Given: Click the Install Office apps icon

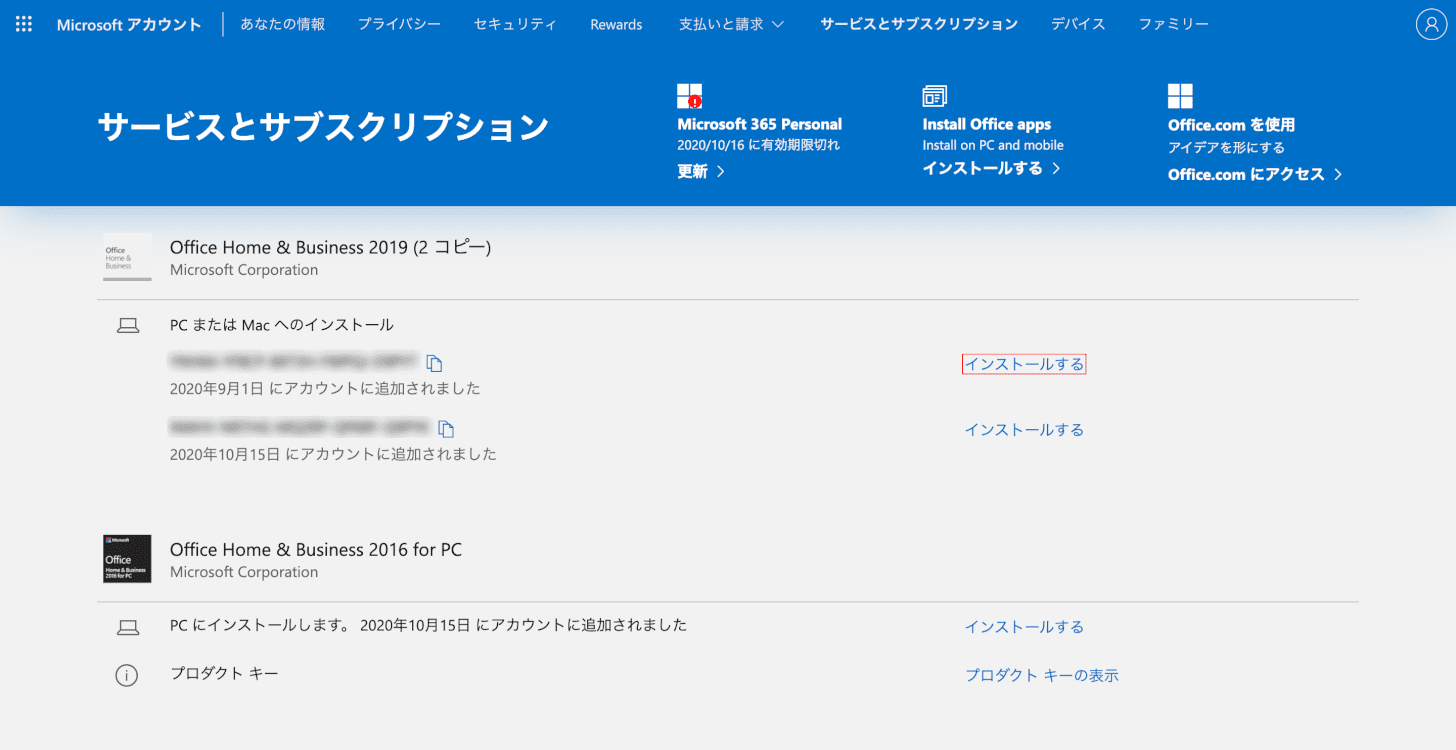Looking at the screenshot, I should coord(935,96).
